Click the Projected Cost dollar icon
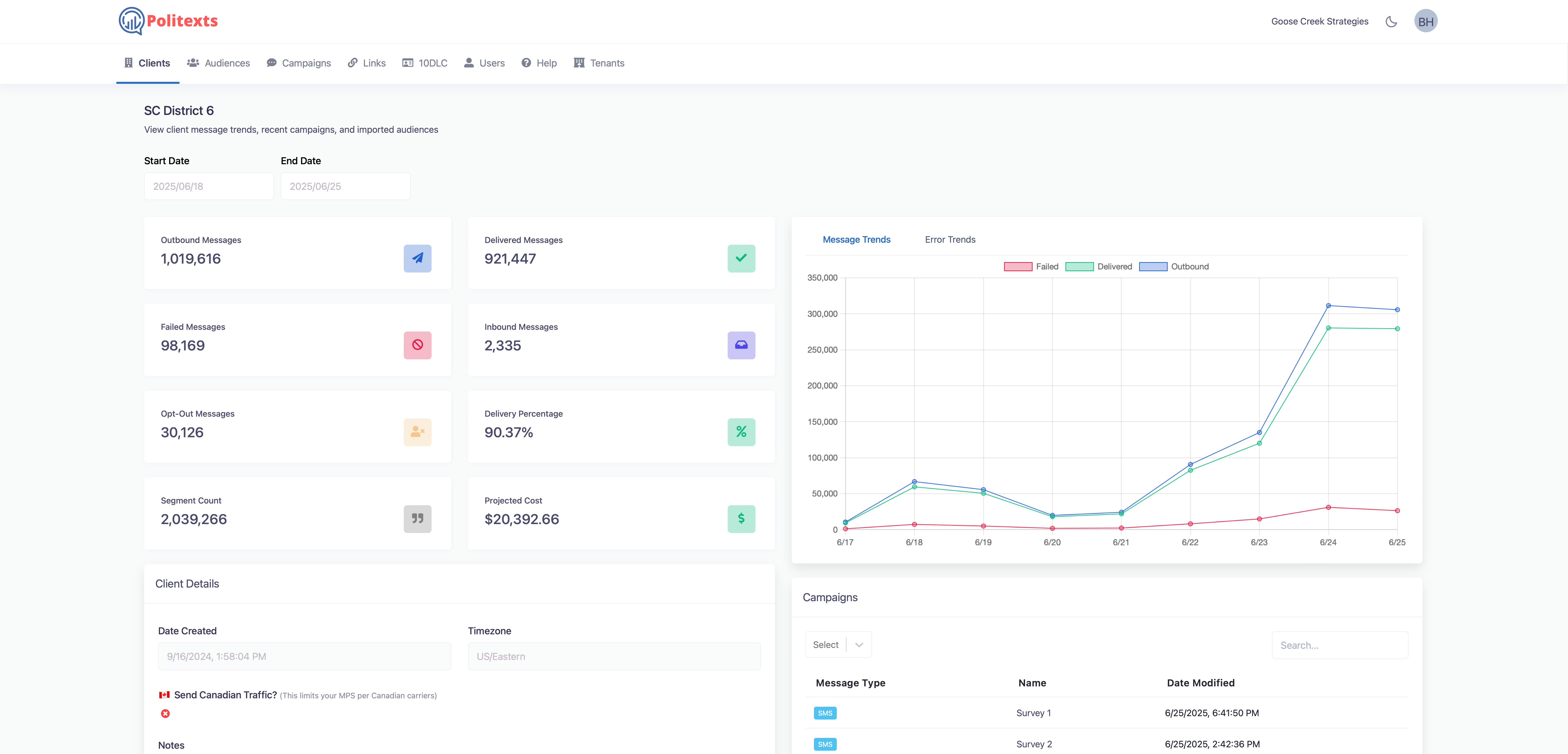The image size is (1568, 754). tap(741, 519)
